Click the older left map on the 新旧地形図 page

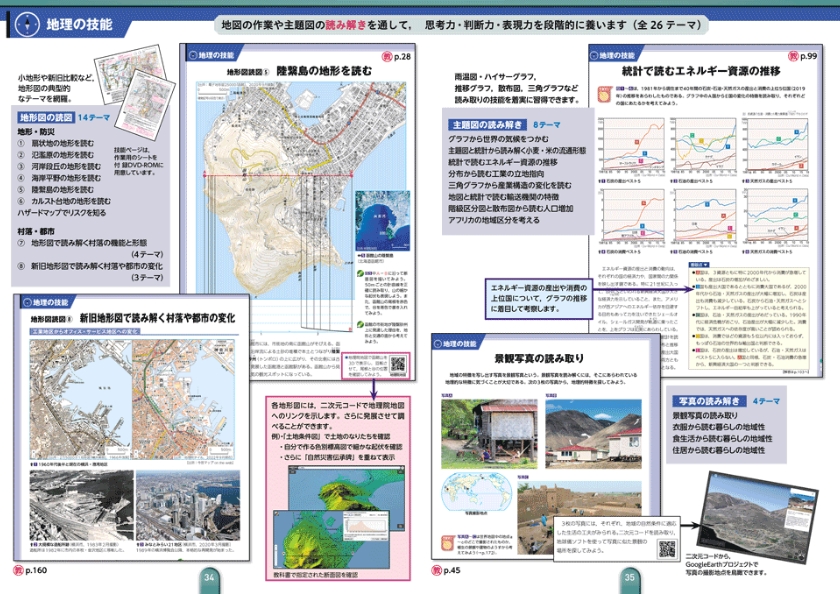pos(81,400)
